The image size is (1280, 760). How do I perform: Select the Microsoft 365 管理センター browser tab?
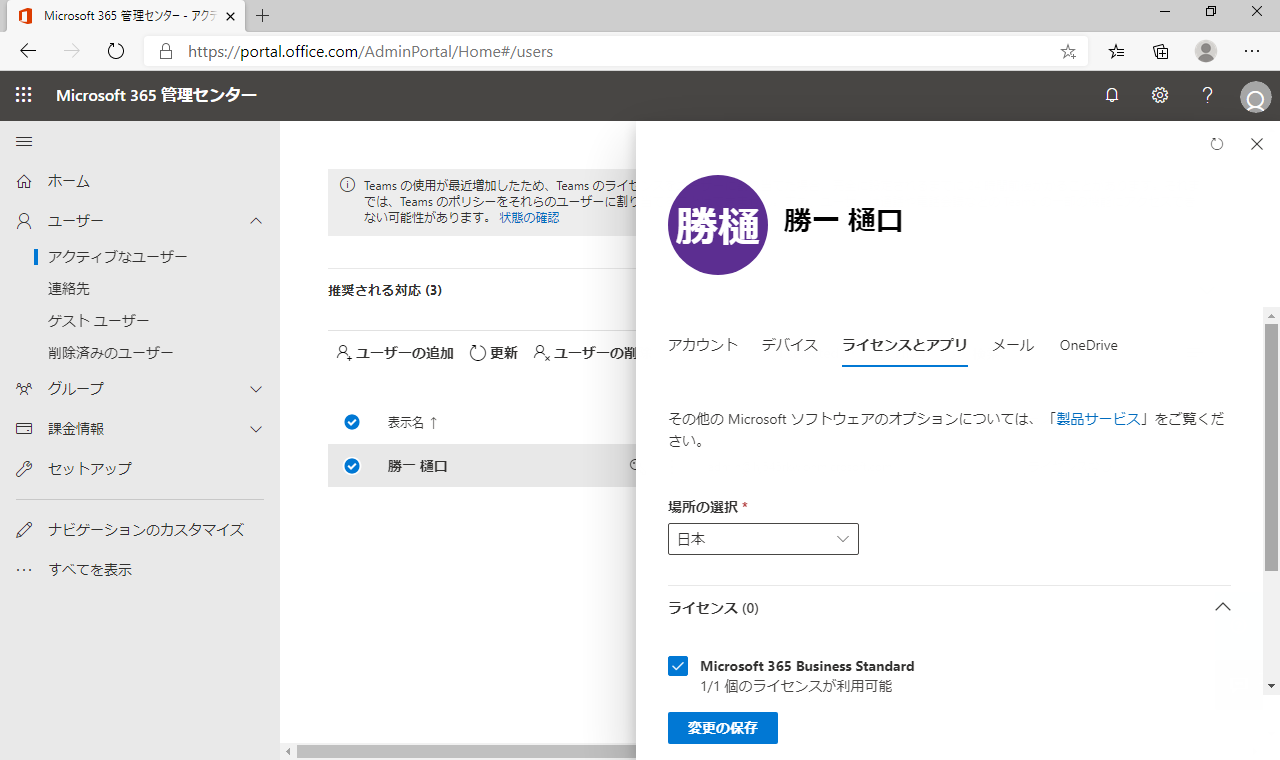pos(128,16)
